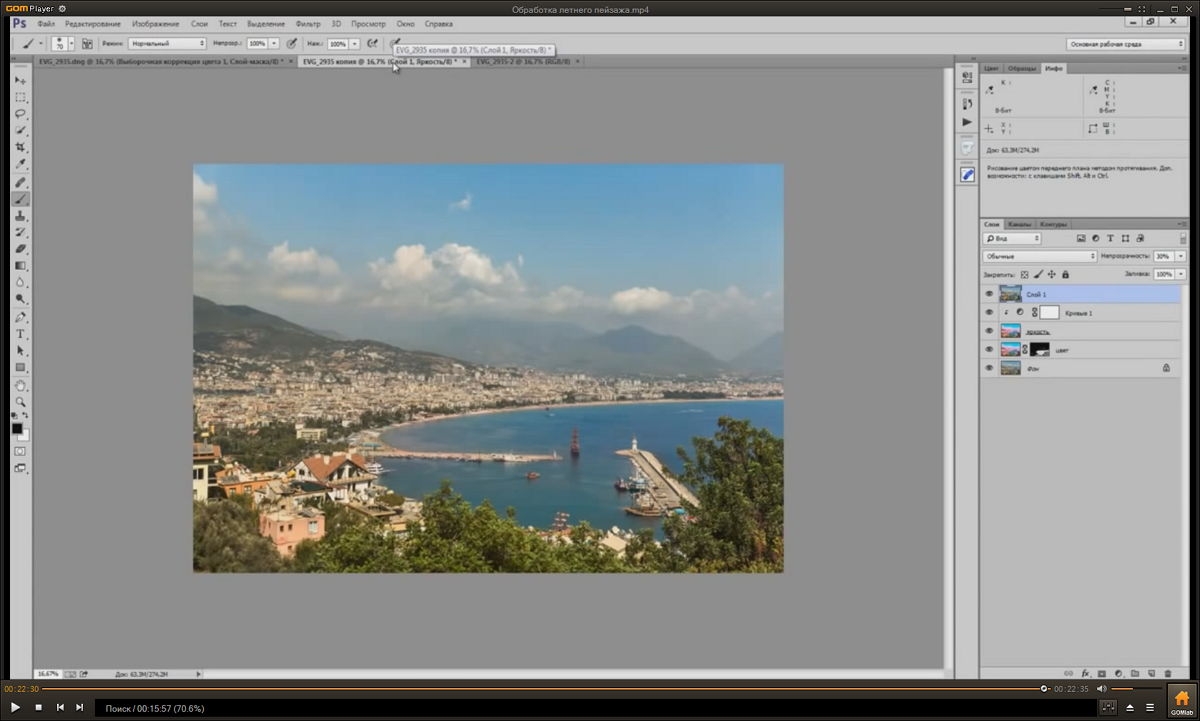
Task: Select the History Brush tool
Action: (x=21, y=232)
